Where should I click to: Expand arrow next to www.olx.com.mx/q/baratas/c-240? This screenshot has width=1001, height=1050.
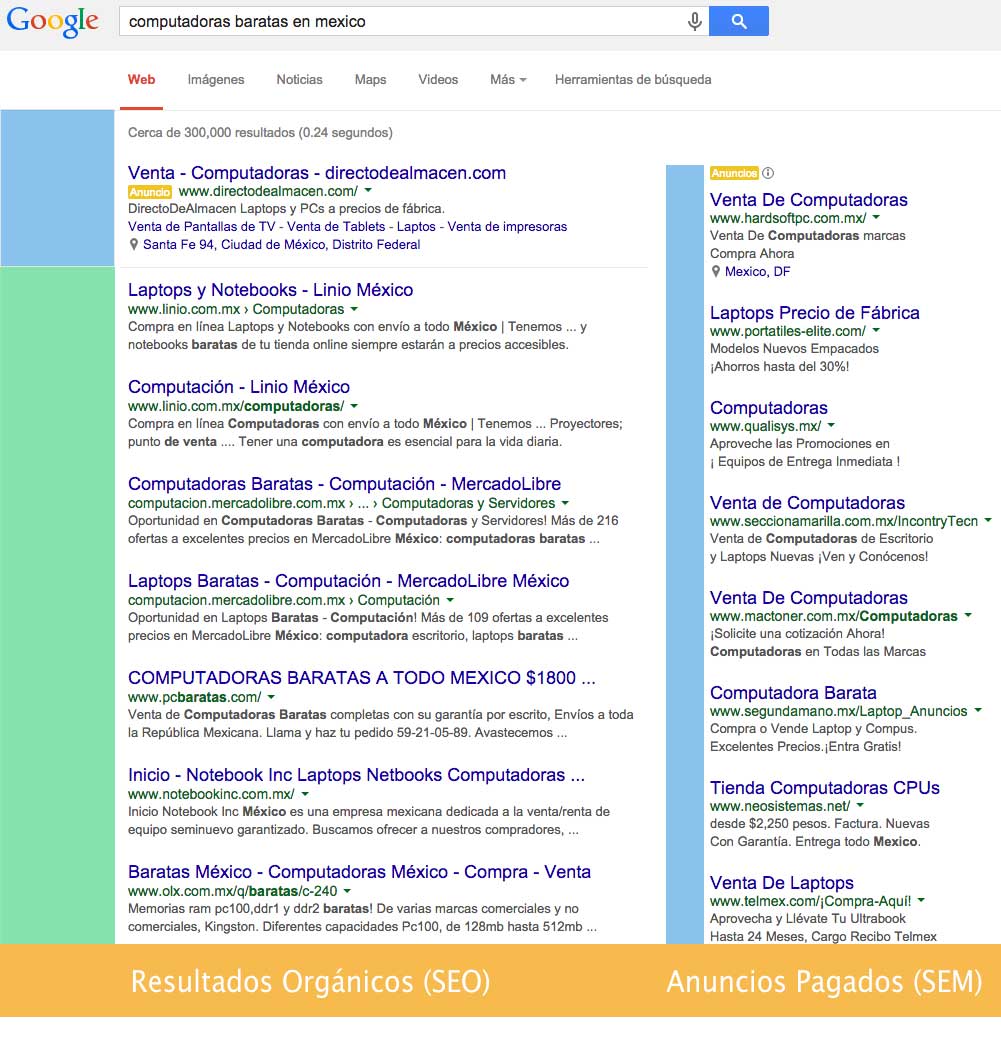[347, 891]
